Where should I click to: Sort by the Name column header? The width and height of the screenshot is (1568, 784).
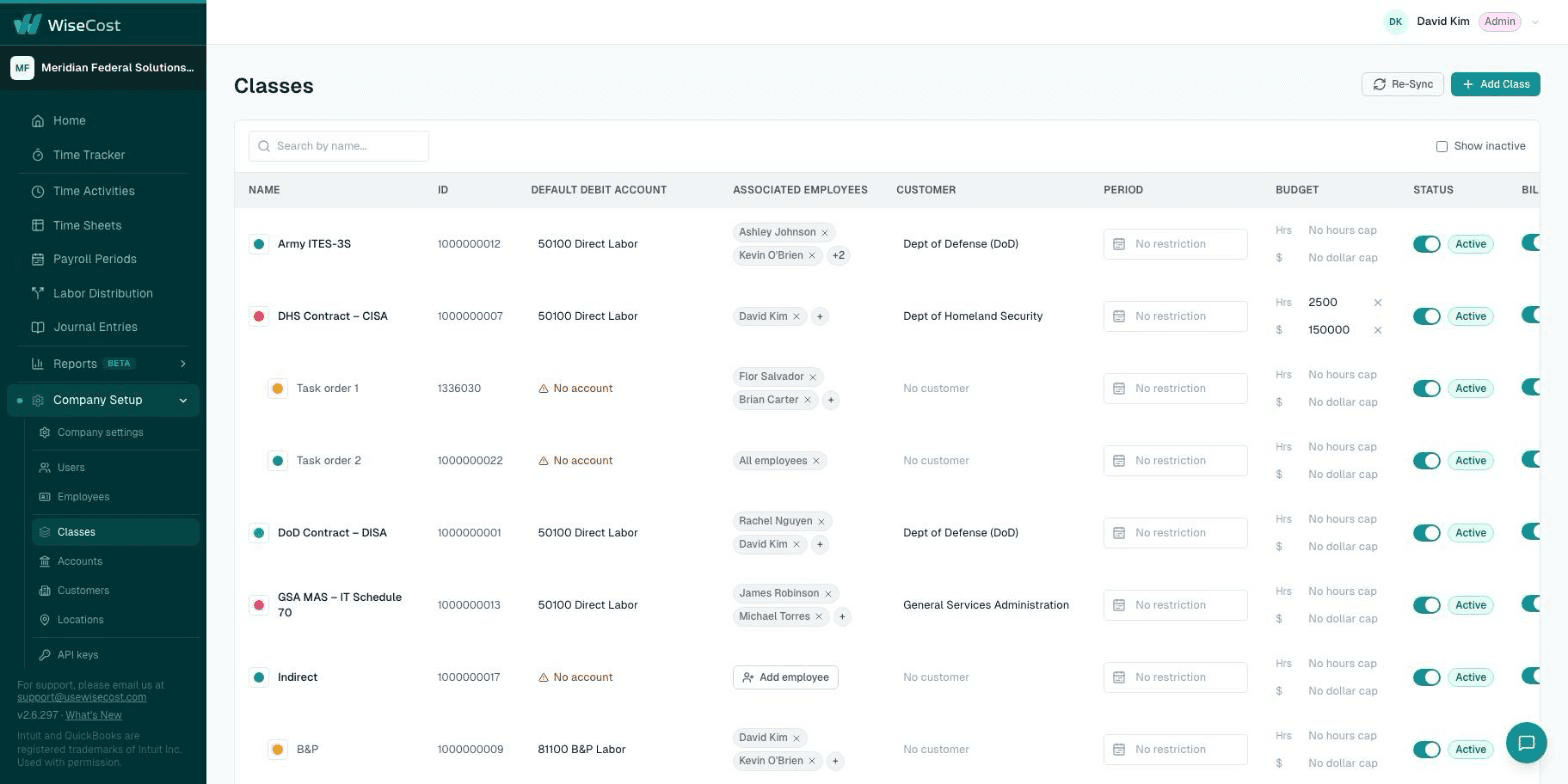pyautogui.click(x=264, y=190)
